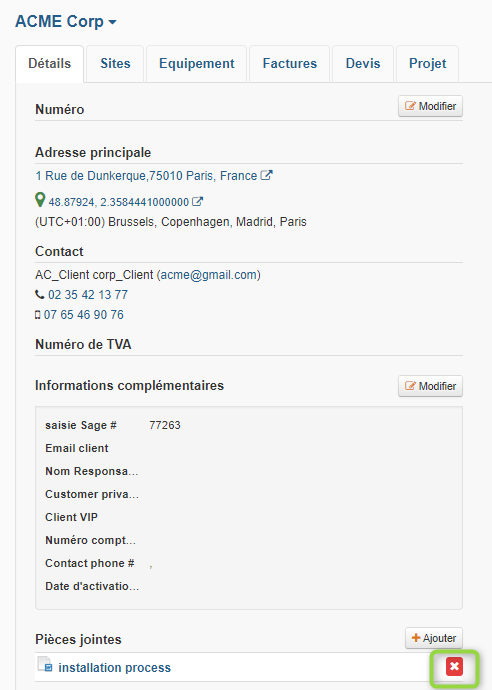Open the Equipement tab
The image size is (492, 690).
tap(197, 63)
